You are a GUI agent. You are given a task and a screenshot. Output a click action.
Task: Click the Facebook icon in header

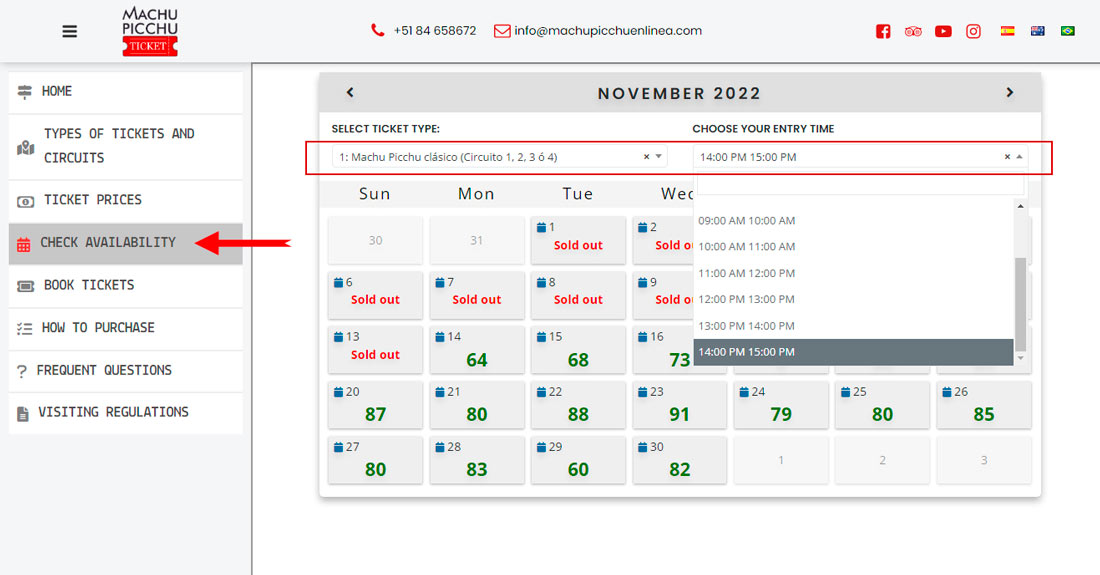click(x=883, y=31)
